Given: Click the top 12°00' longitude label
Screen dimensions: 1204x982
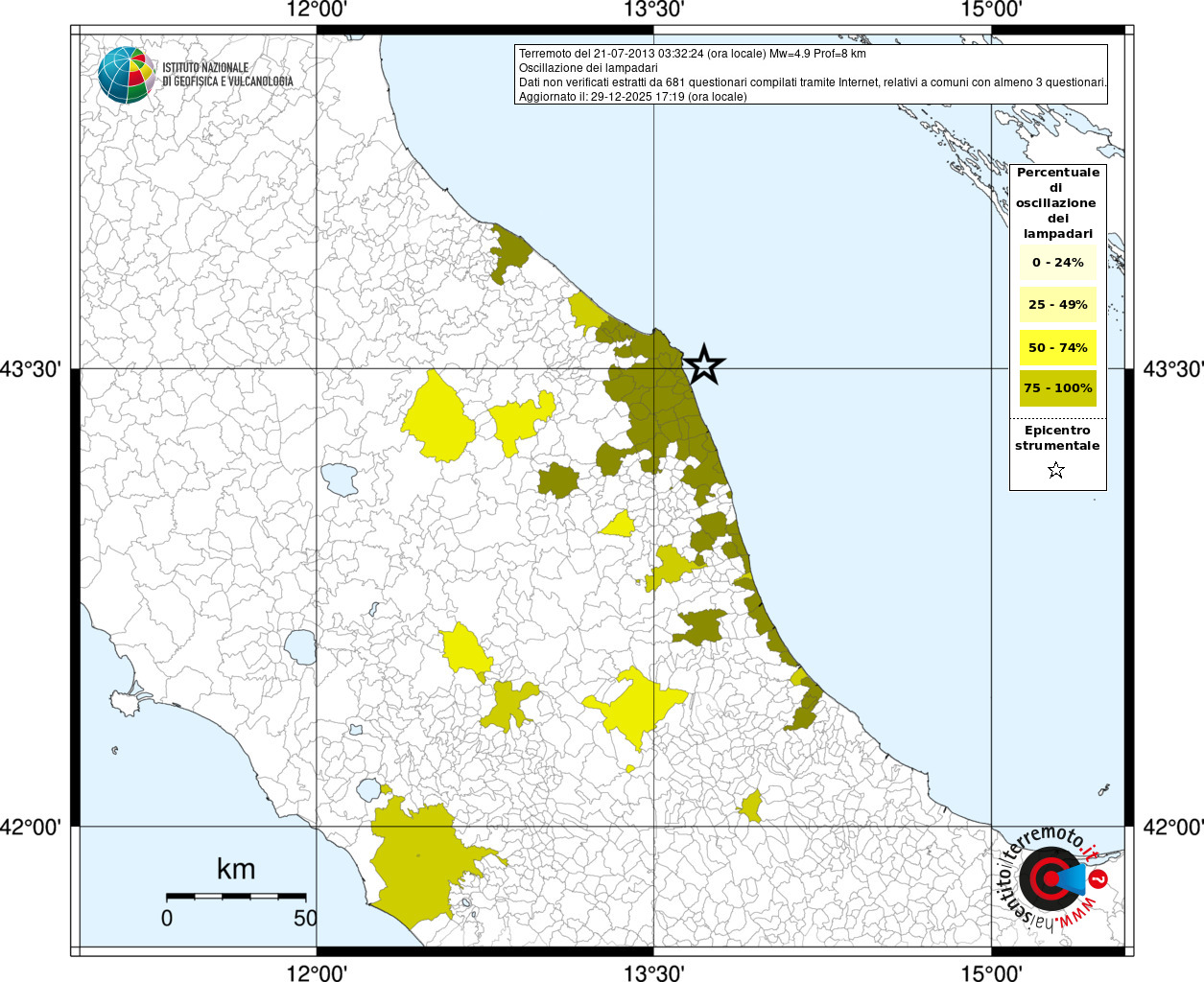Looking at the screenshot, I should [317, 10].
